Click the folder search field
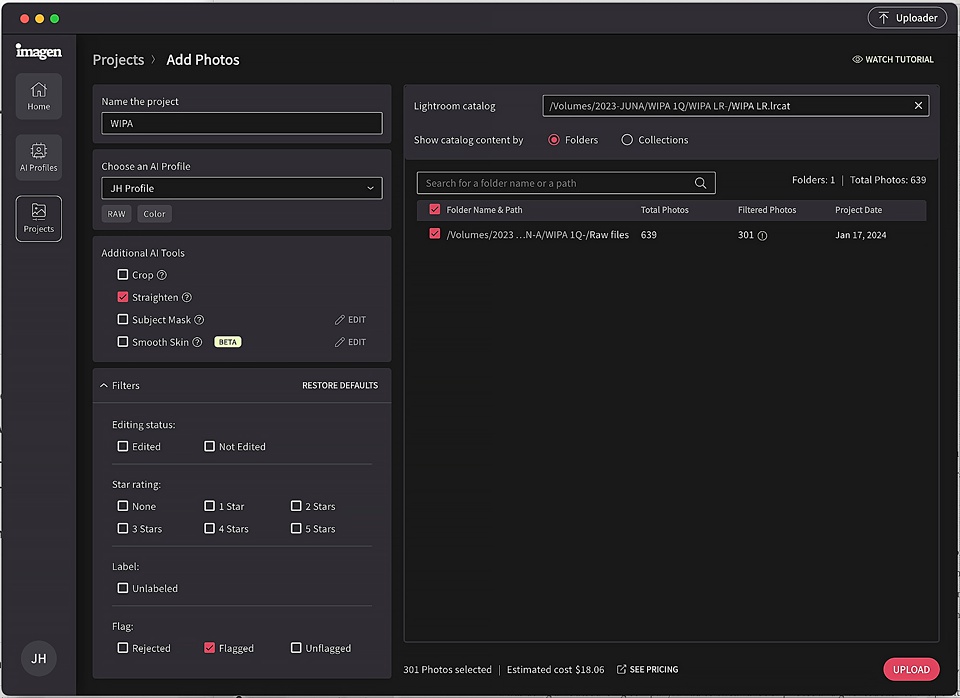This screenshot has width=960, height=698. [566, 183]
